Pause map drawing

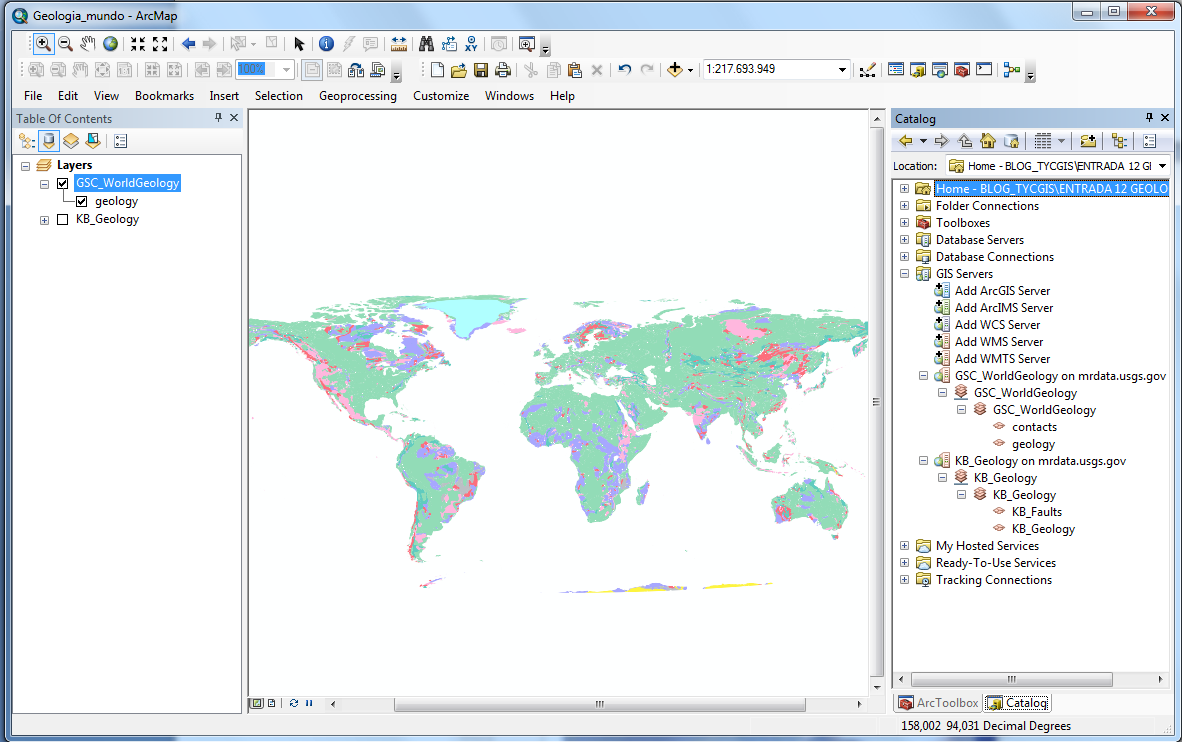tap(309, 704)
